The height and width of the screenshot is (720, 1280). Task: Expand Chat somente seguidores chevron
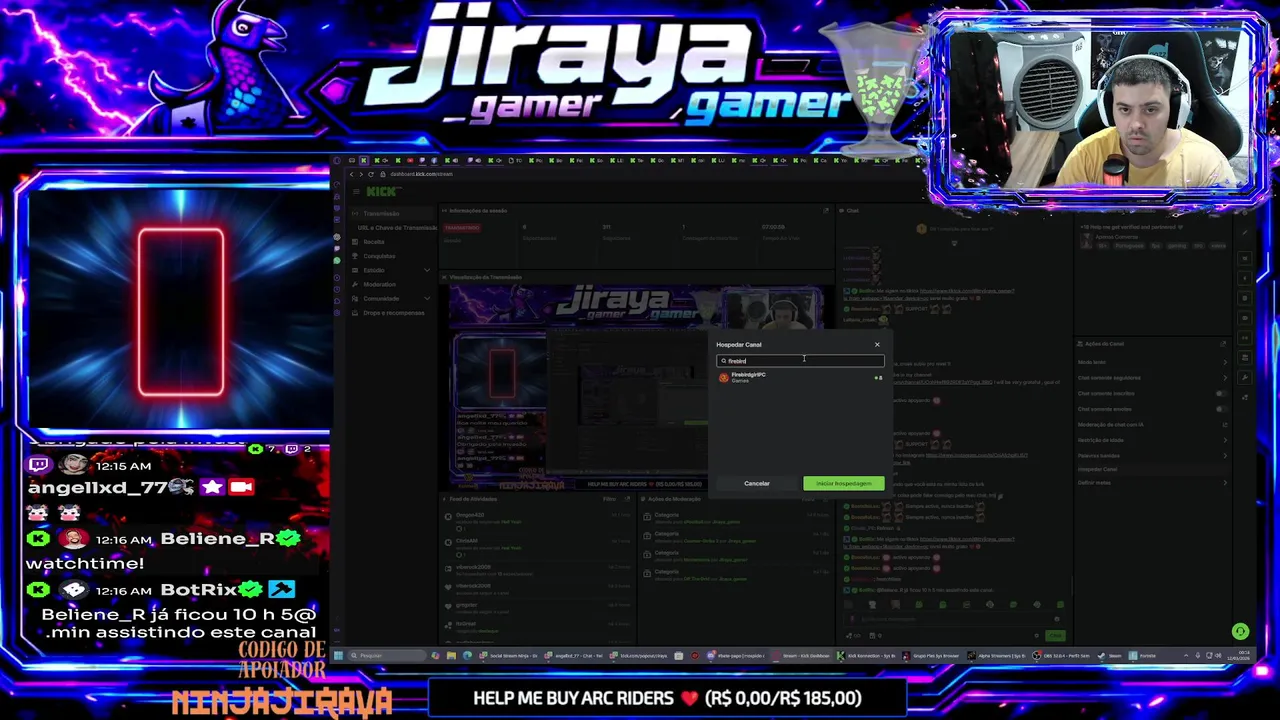pos(1225,378)
